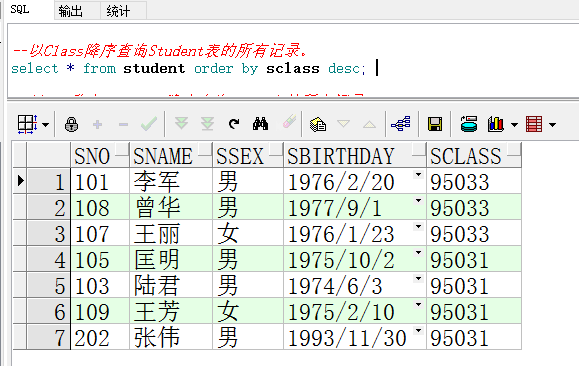Click the SNO column header

tap(100, 155)
